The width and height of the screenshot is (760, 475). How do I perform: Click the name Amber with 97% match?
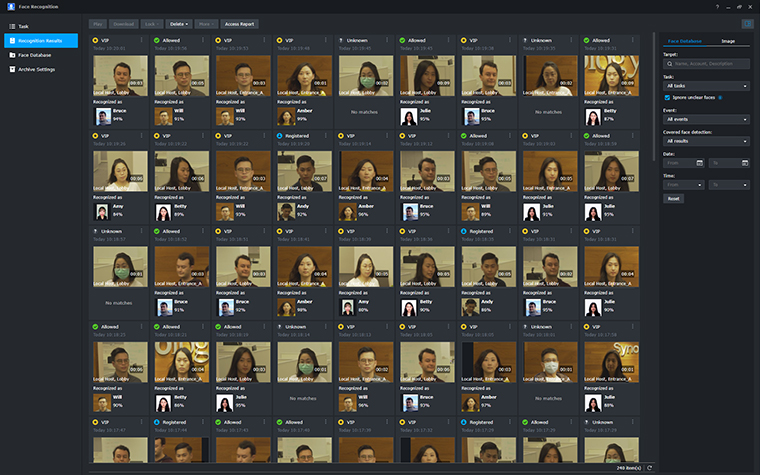click(488, 397)
